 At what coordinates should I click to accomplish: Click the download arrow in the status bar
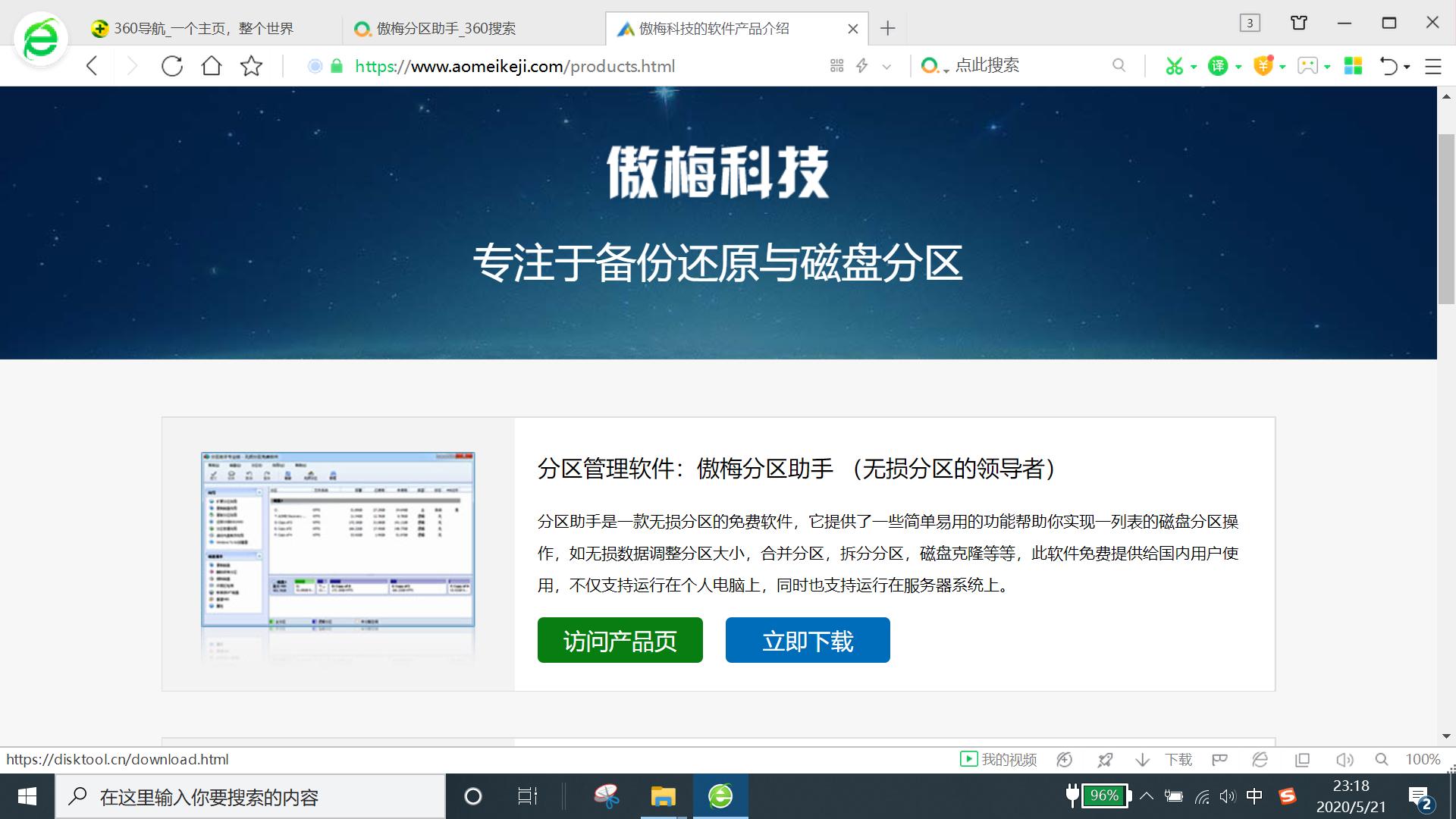click(x=1142, y=759)
